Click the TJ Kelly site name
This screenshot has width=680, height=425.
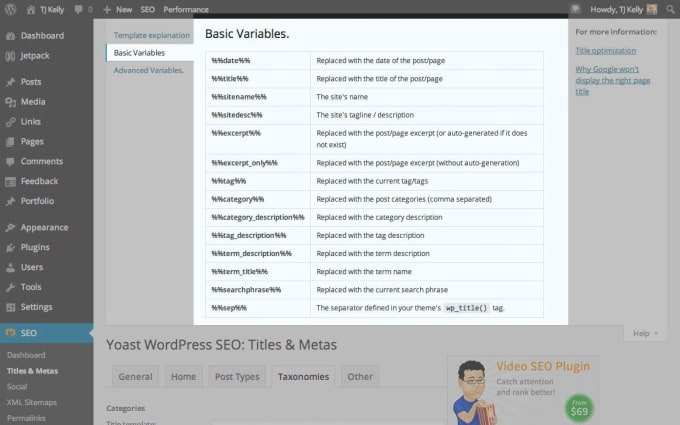point(52,10)
